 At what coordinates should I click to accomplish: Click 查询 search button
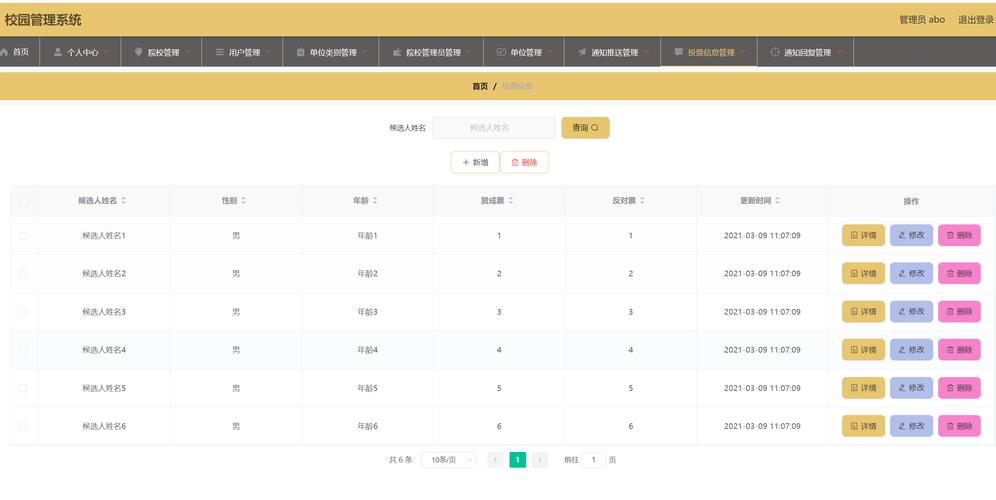tap(585, 128)
